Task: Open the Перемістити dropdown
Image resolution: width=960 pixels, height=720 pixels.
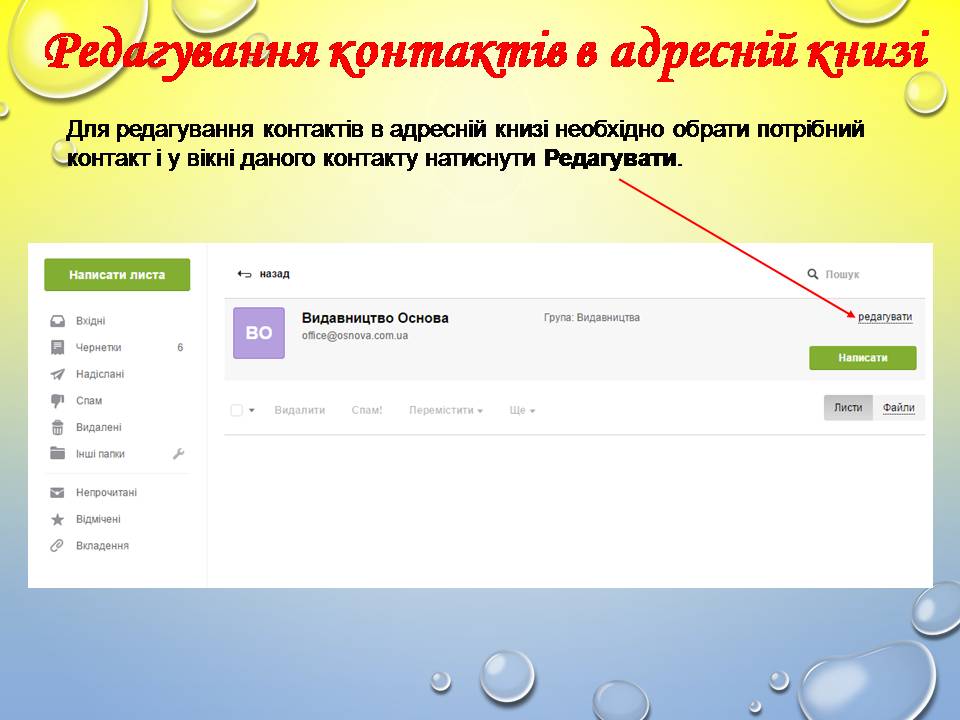Action: point(445,411)
